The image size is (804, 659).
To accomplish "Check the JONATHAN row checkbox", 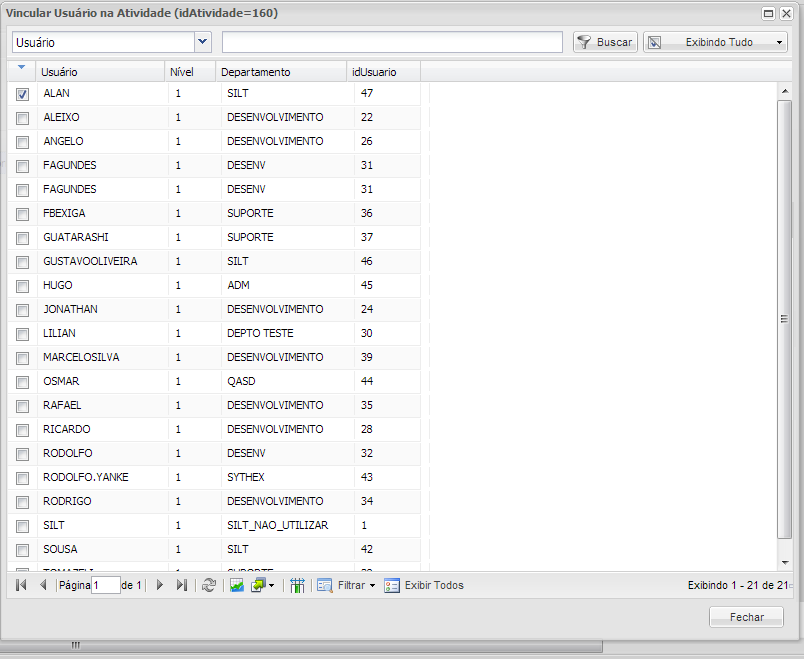I will [x=22, y=310].
